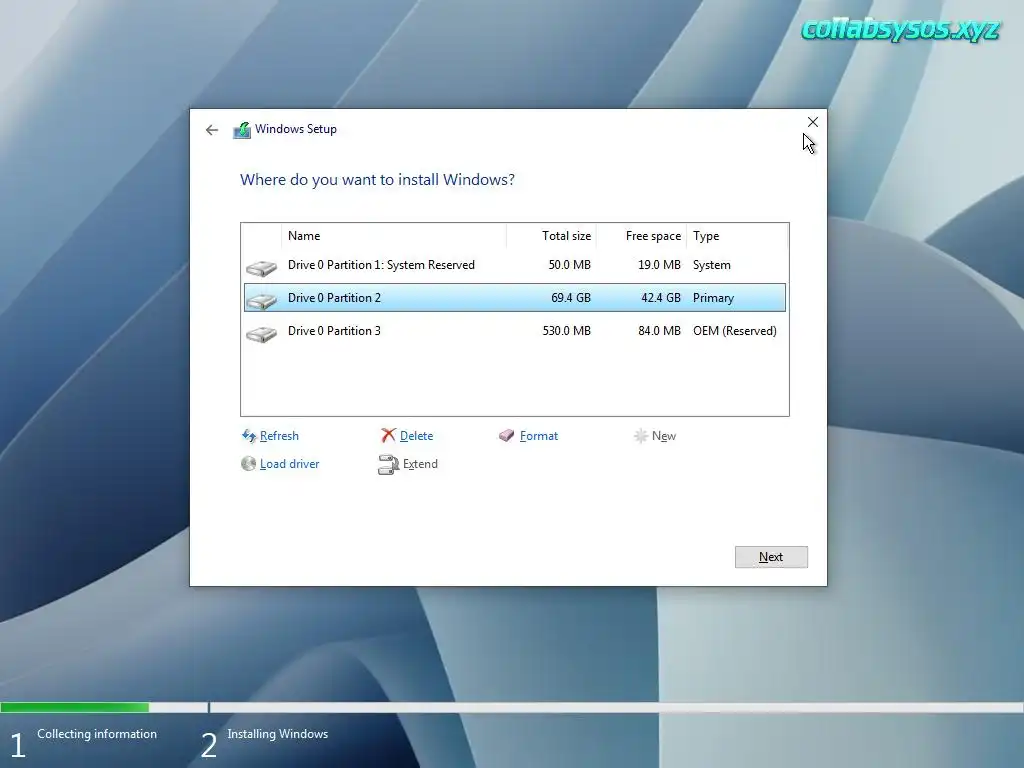
Task: Click the Installing Windows step label
Action: pos(278,734)
